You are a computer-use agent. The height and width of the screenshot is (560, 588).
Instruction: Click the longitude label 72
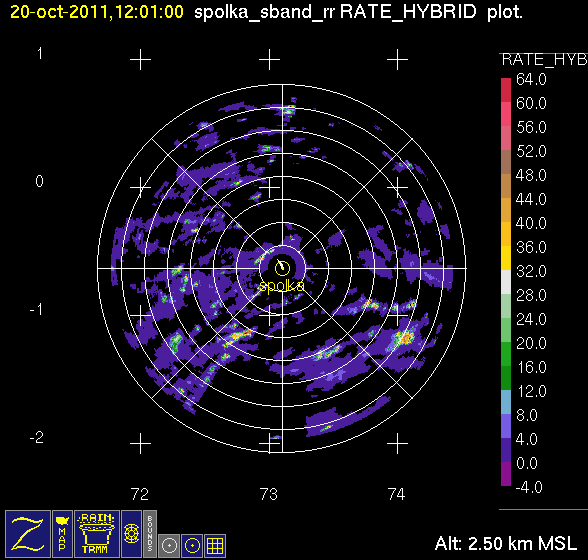point(140,494)
